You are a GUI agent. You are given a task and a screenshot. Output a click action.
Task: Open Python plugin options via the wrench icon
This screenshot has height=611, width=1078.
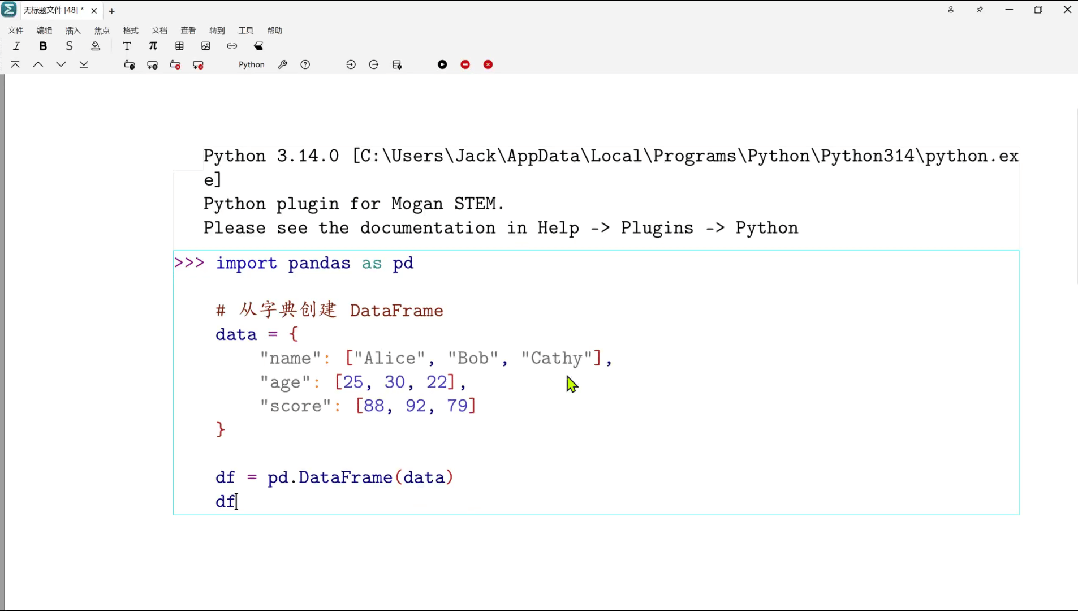click(x=282, y=64)
